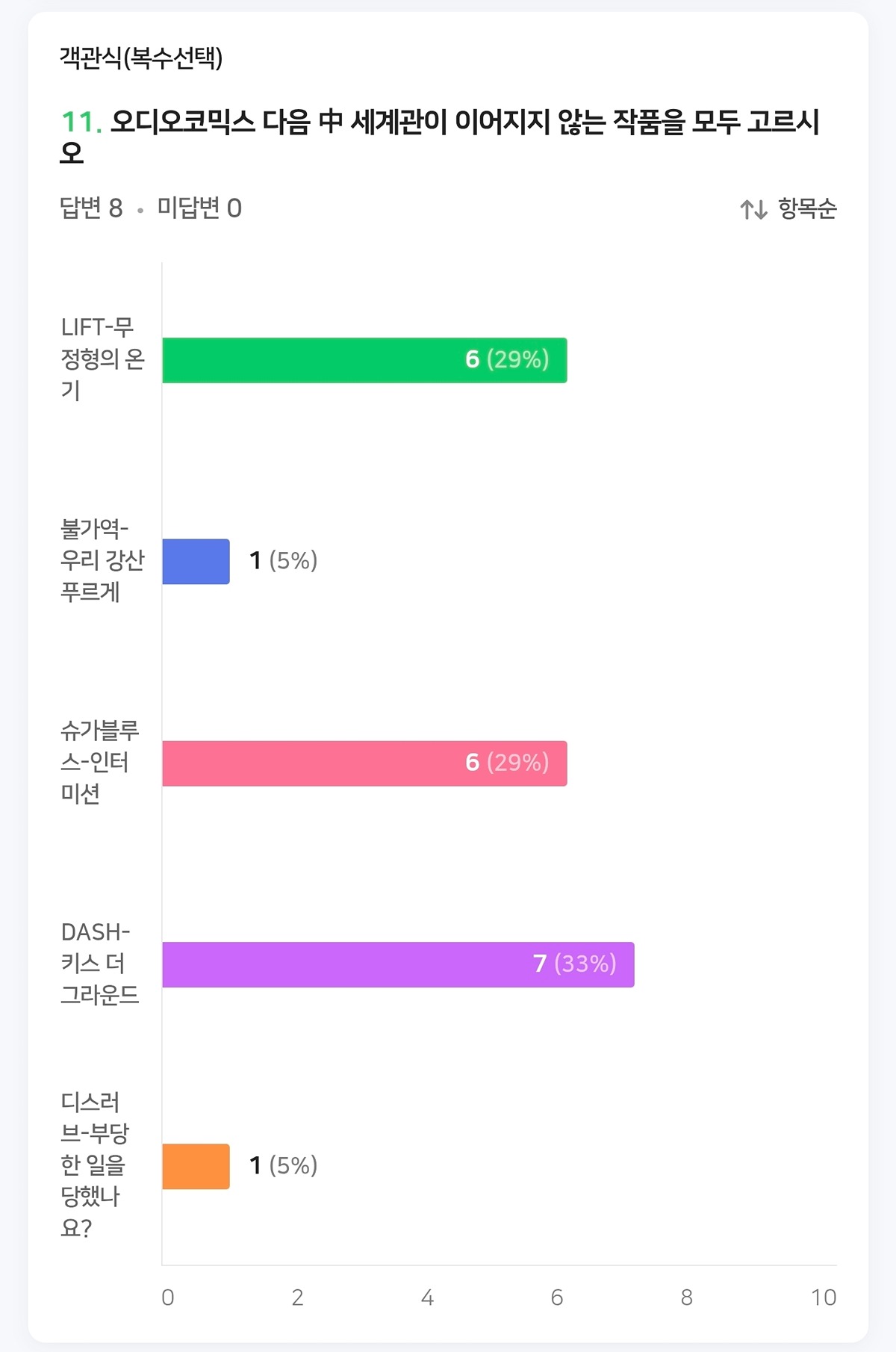896x1352 pixels.
Task: Click the 슈가블루스-인터미션 option label
Action: 99,763
